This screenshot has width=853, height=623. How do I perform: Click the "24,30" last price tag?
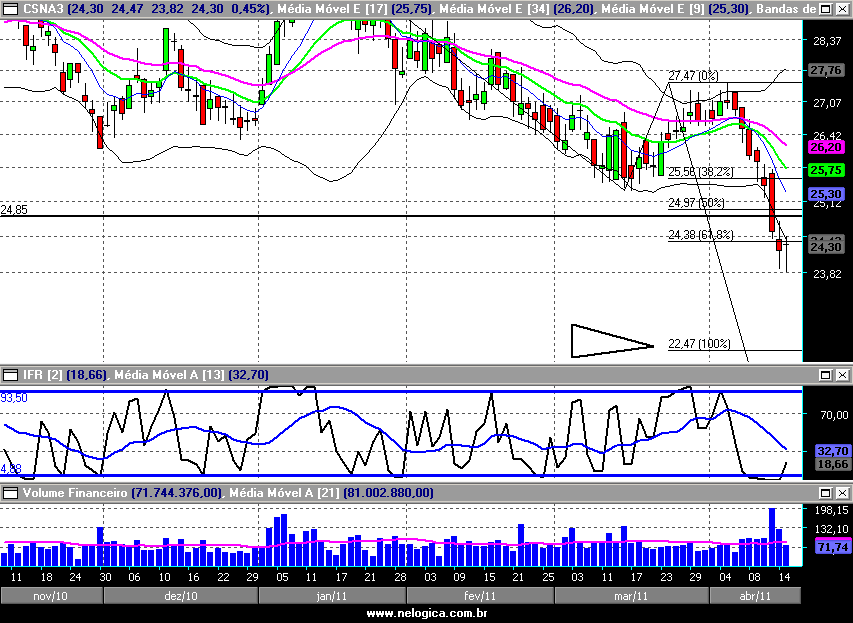pos(826,247)
